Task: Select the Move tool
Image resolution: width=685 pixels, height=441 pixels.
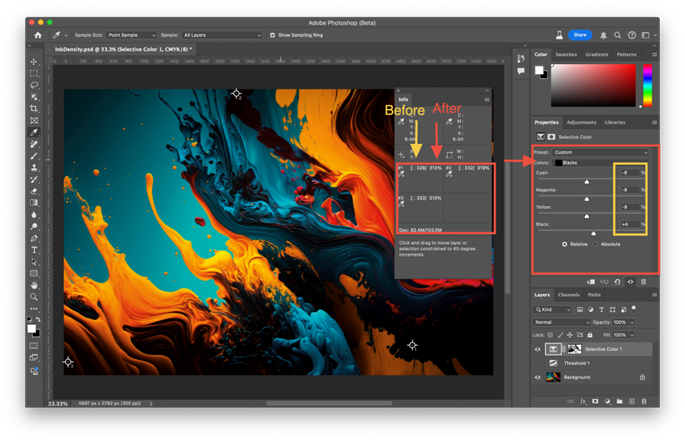Action: click(x=34, y=62)
